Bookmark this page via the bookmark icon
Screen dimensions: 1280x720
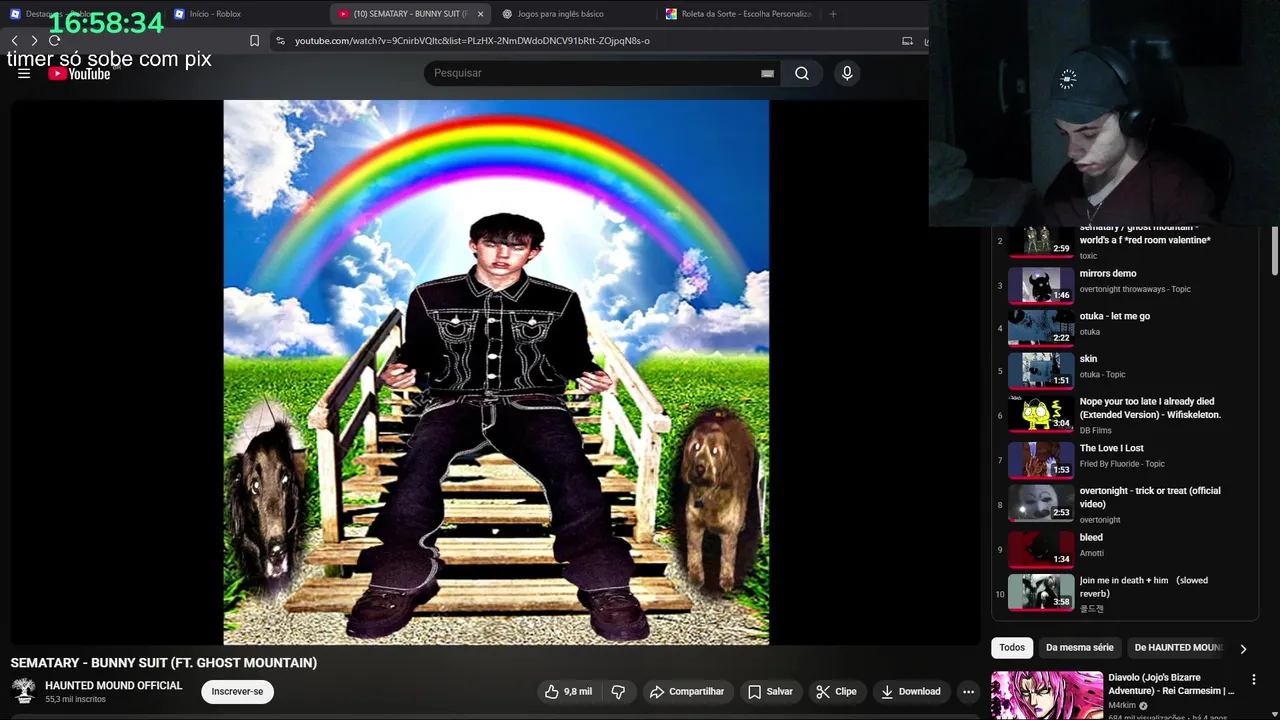[x=254, y=41]
